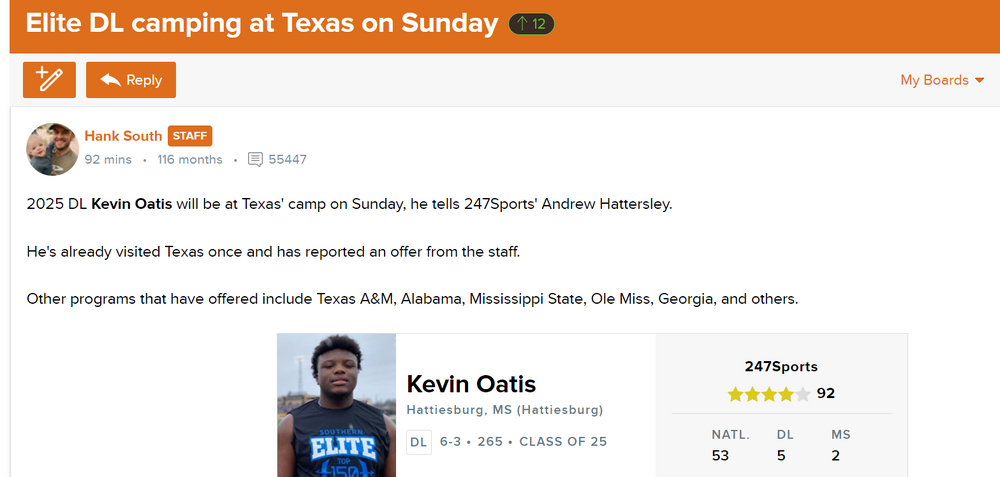Viewport: 1000px width, 477px height.
Task: Click the four-star rating stars
Action: [x=769, y=394]
